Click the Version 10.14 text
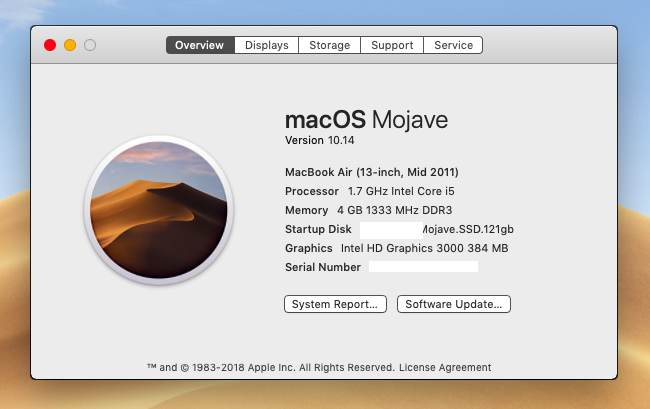 point(320,140)
